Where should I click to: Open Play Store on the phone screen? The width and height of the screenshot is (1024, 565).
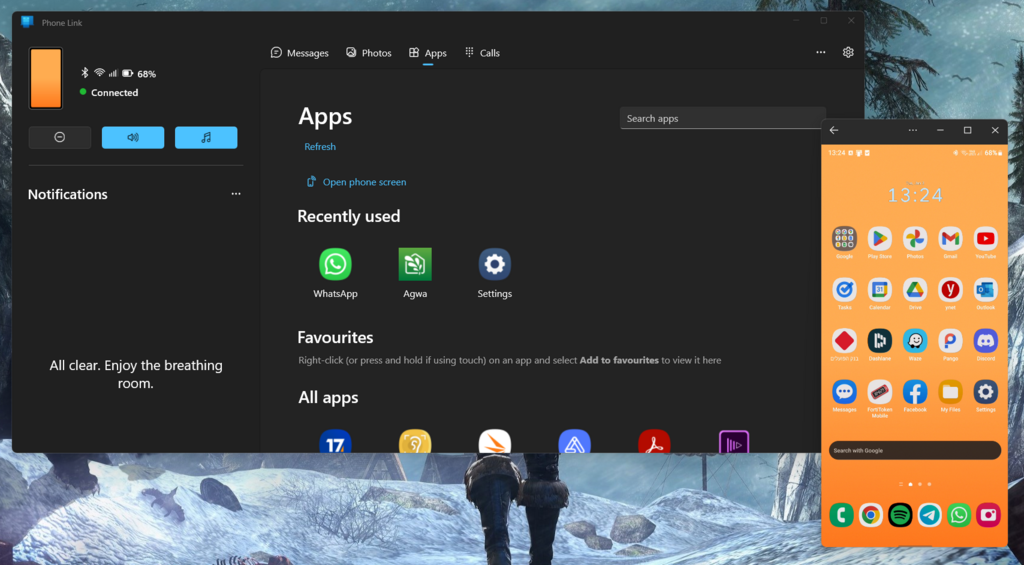880,239
